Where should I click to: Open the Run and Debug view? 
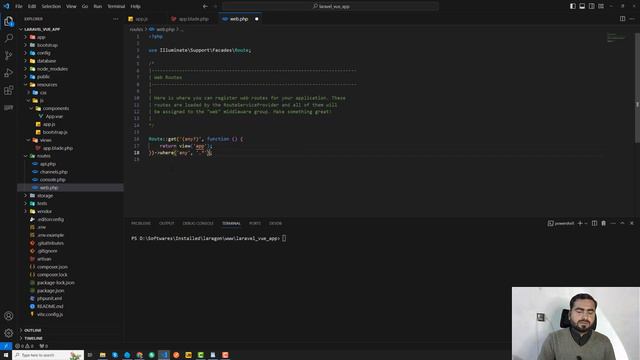[x=9, y=73]
